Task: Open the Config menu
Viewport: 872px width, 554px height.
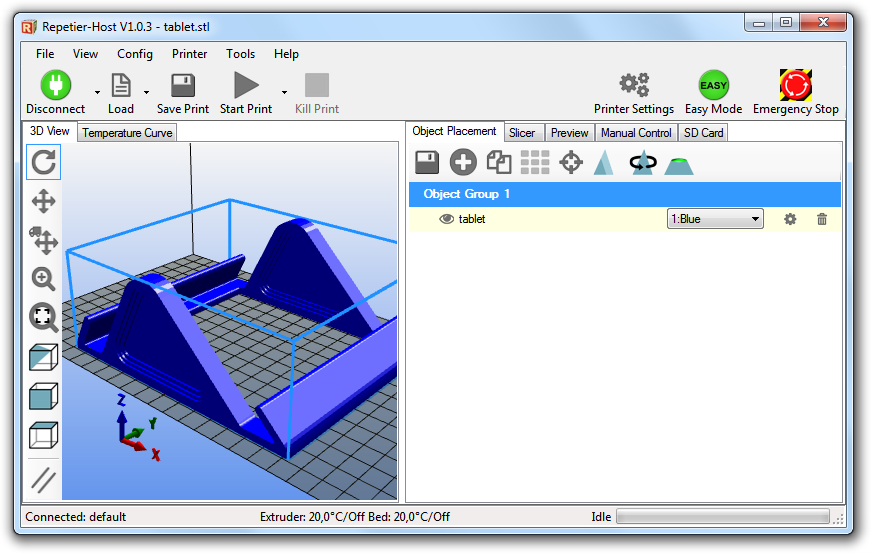Action: (135, 54)
